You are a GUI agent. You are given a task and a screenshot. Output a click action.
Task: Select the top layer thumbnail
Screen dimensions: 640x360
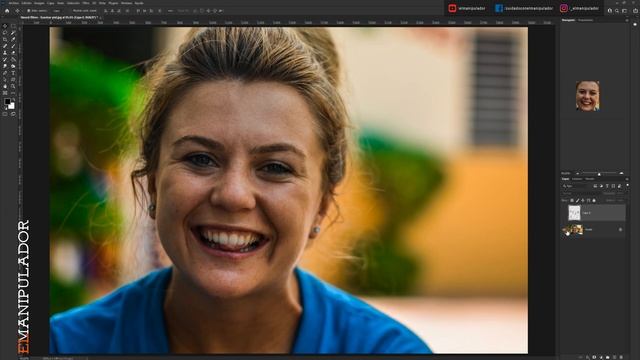tap(574, 213)
